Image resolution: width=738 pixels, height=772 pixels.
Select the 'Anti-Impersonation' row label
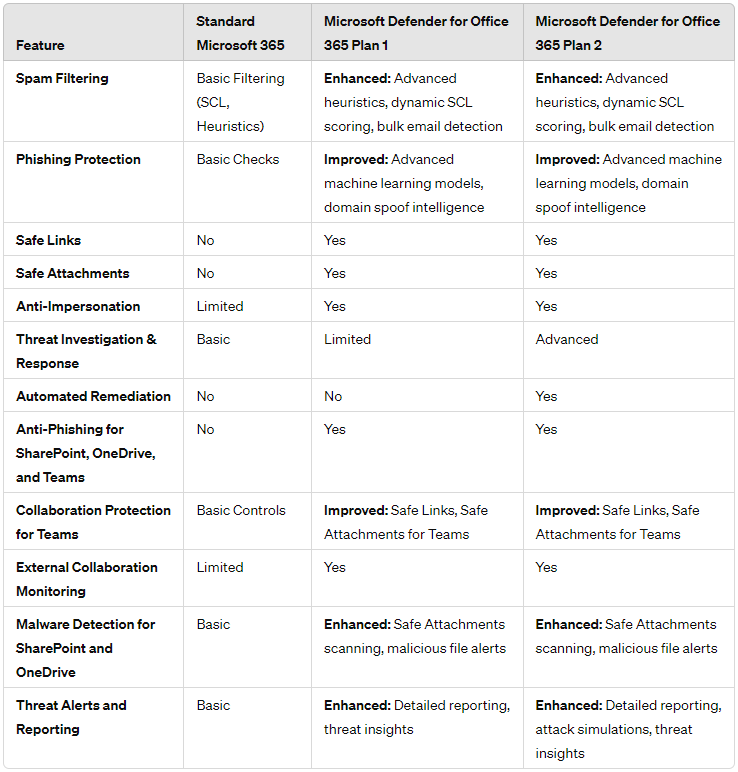click(78, 306)
